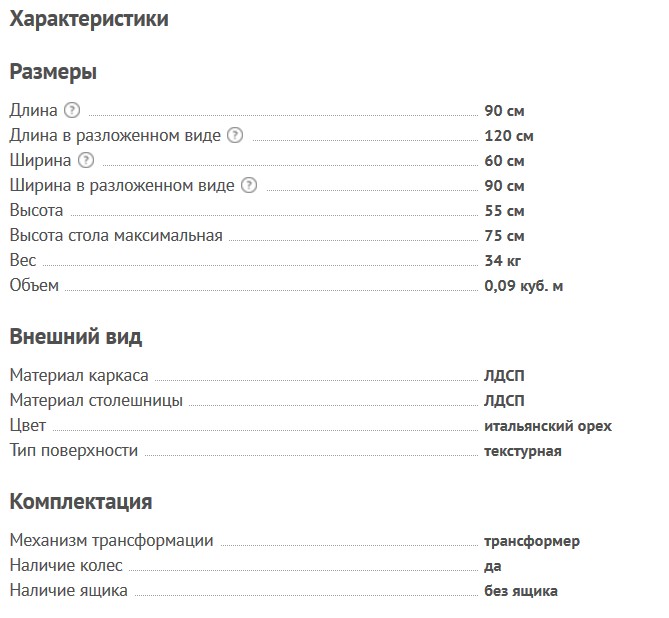669x618 pixels.
Task: Click the Комплектация section heading
Action: click(x=81, y=502)
